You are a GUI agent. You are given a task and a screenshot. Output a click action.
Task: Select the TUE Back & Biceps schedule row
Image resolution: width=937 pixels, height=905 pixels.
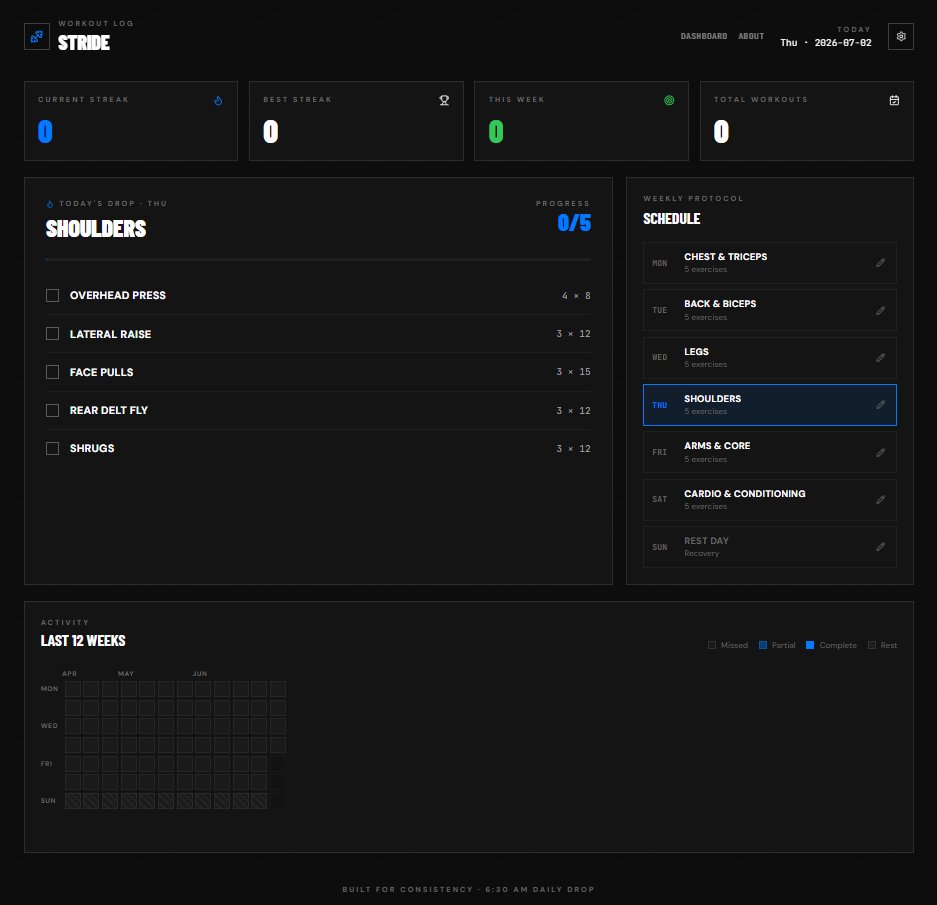coord(770,310)
